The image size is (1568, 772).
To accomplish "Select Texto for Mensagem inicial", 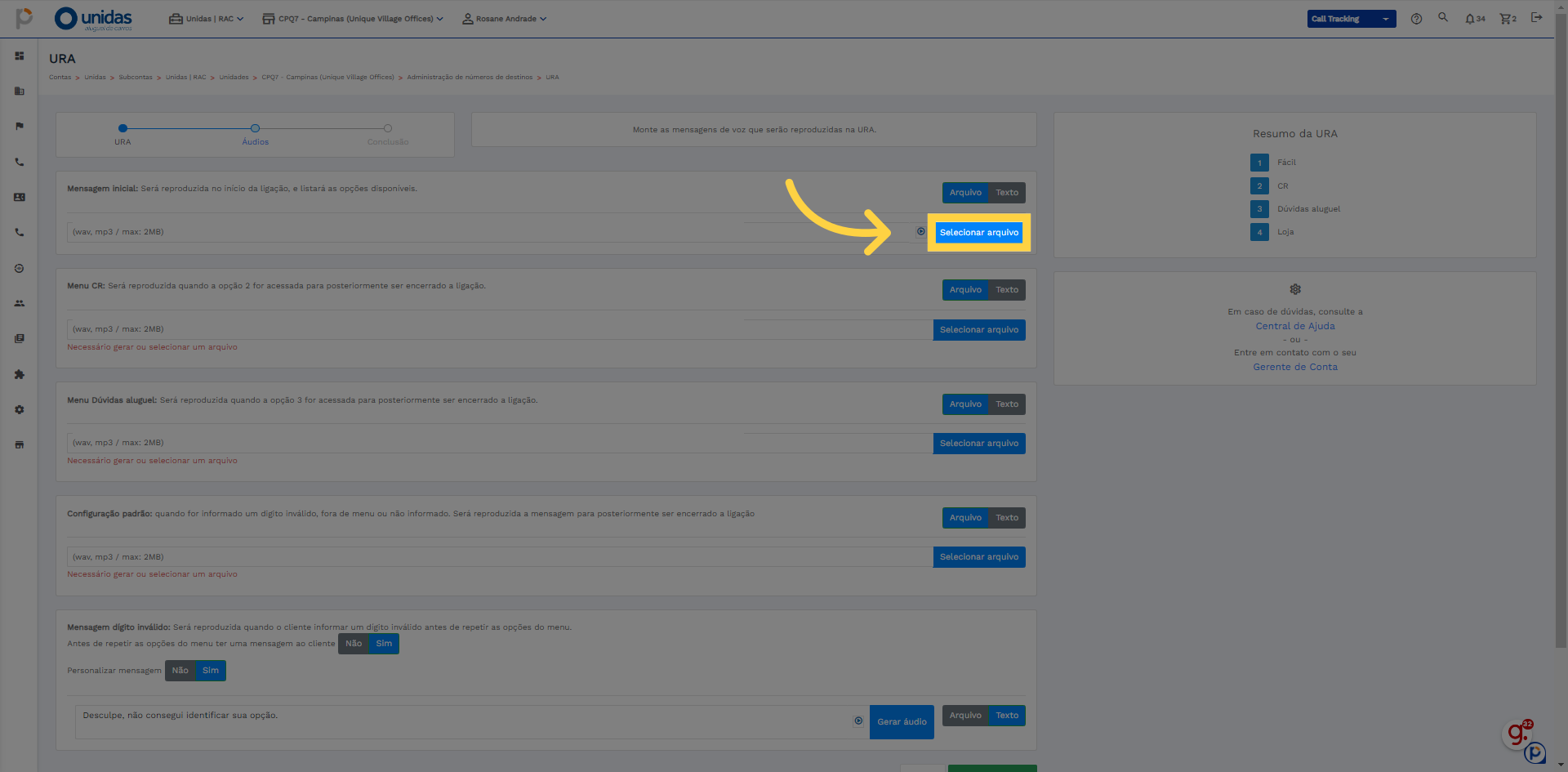I will pos(1007,193).
